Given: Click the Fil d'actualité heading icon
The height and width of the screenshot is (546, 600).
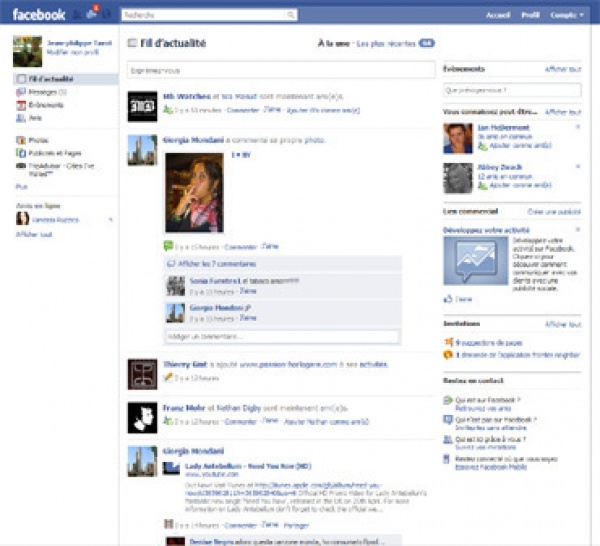Looking at the screenshot, I should [x=132, y=43].
